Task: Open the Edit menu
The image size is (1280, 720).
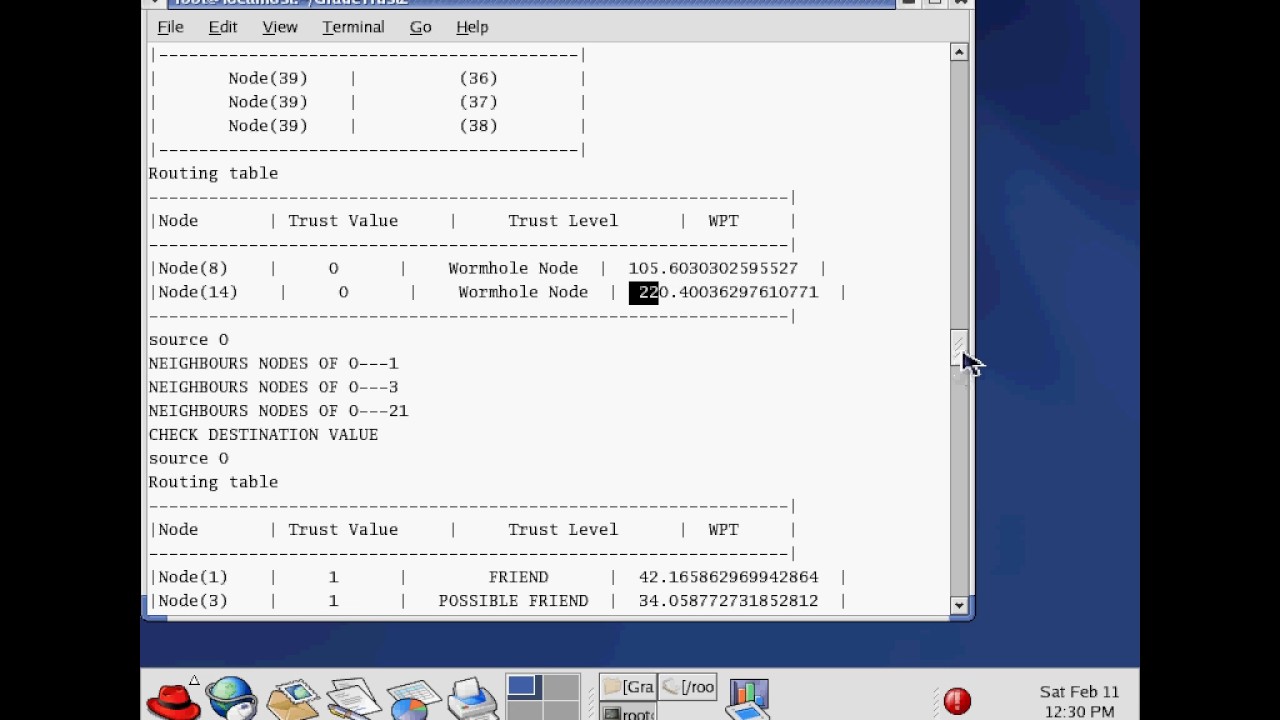Action: point(223,27)
